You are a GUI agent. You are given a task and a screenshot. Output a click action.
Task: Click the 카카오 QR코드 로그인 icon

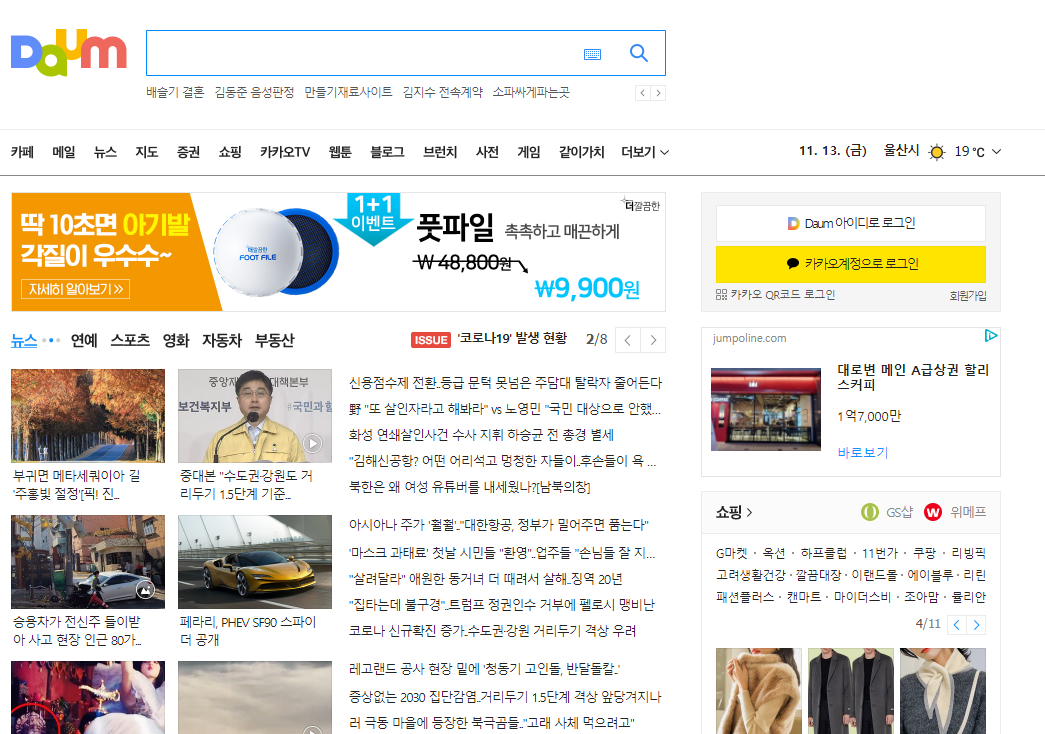[x=722, y=295]
